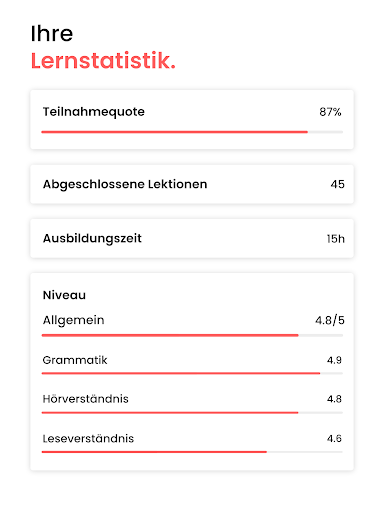The height and width of the screenshot is (512, 384).
Task: Click the Lernstatistik red heading
Action: click(103, 61)
